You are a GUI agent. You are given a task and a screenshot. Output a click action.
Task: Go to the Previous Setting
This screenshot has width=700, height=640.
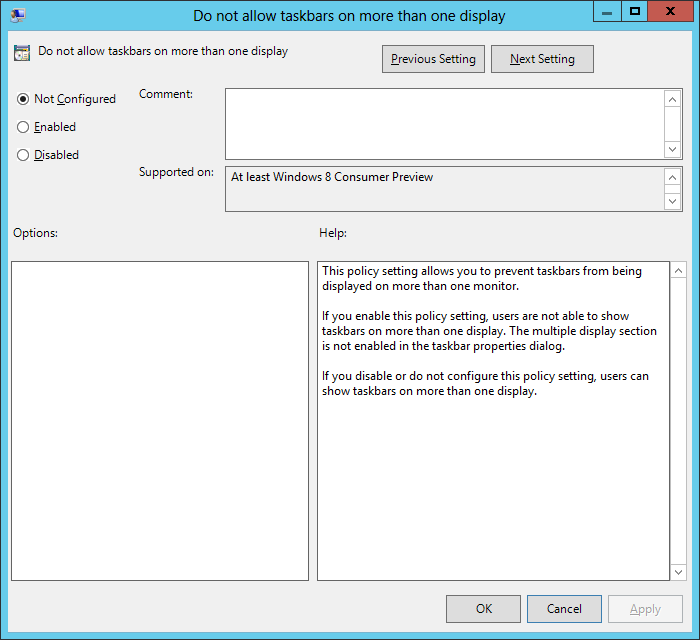click(x=433, y=59)
